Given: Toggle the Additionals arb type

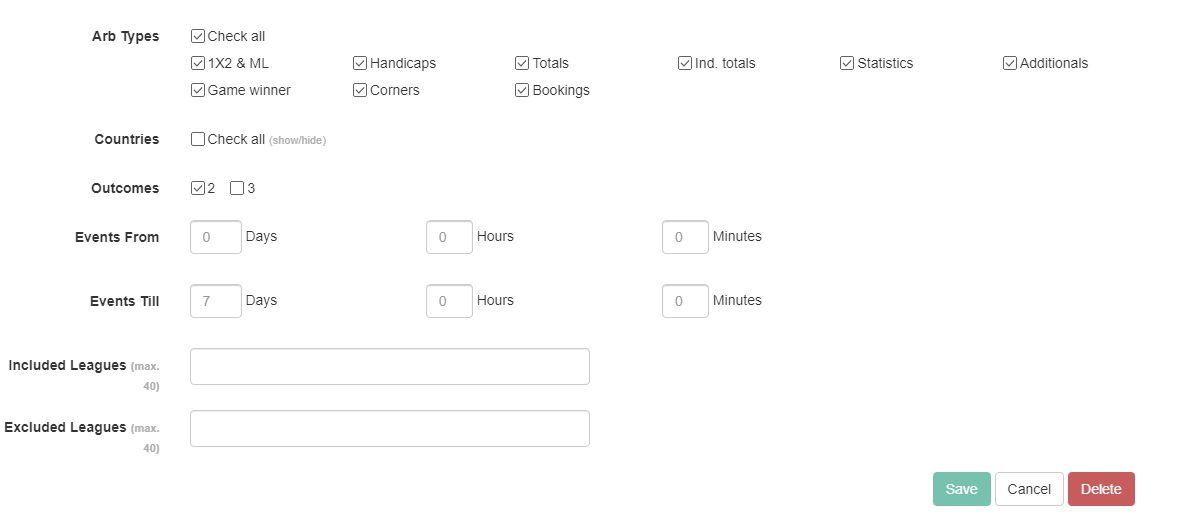Looking at the screenshot, I should [1010, 63].
